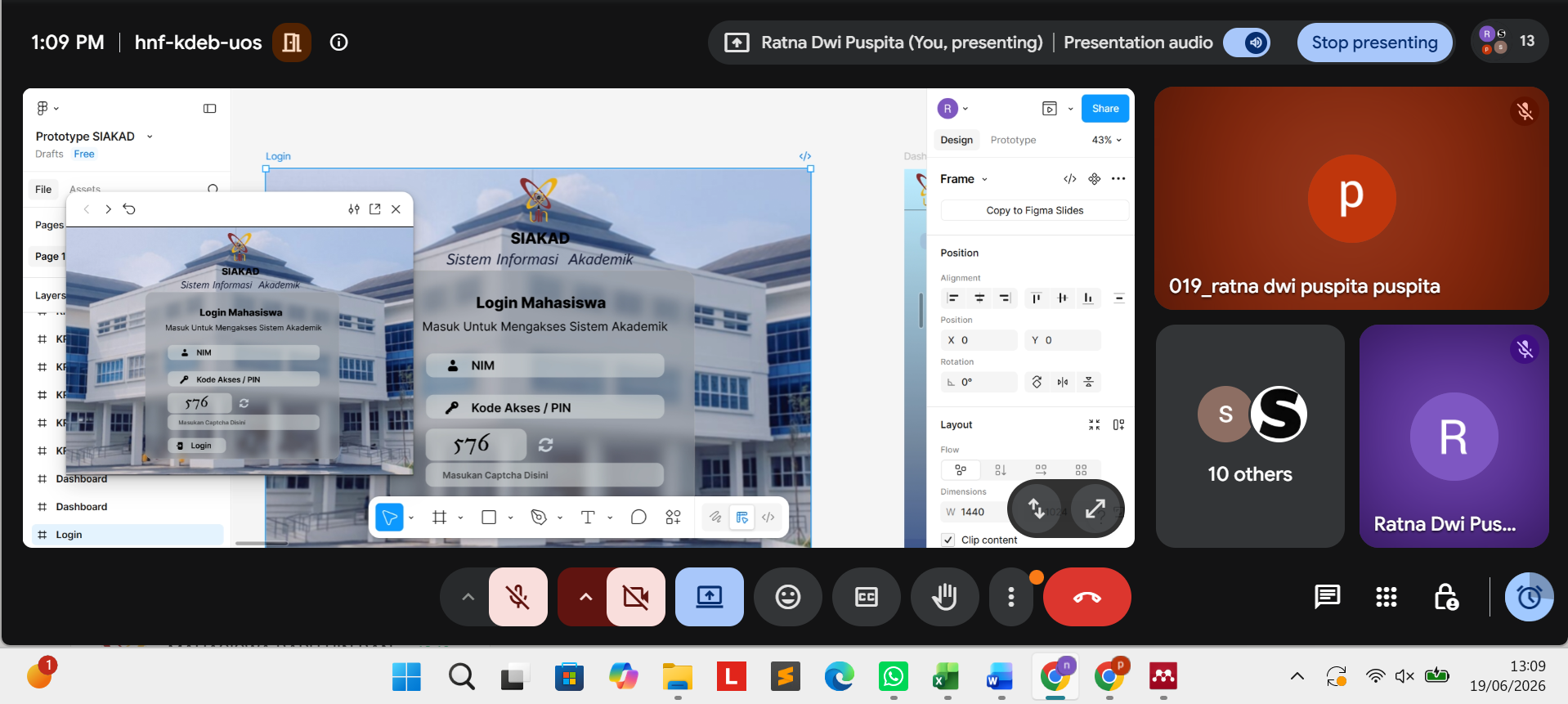This screenshot has width=1568, height=704.
Task: Switch to the Design tab
Action: pyautogui.click(x=956, y=140)
